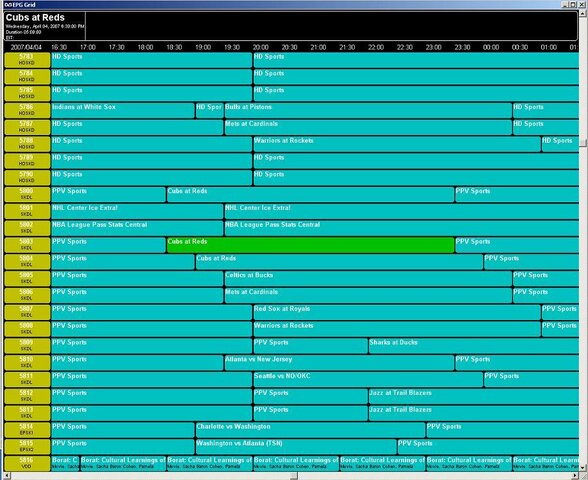Click channel 5783 HDSXD cell
588x480 pixels.
coord(27,60)
